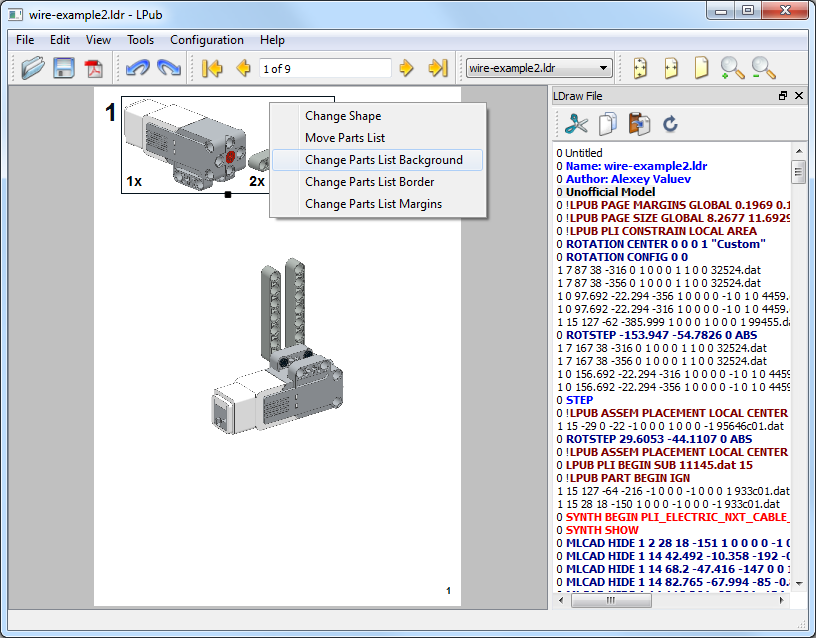Click the scroll down arrow in the LDraw panel
Screen dimensions: 816x638
coord(799,583)
